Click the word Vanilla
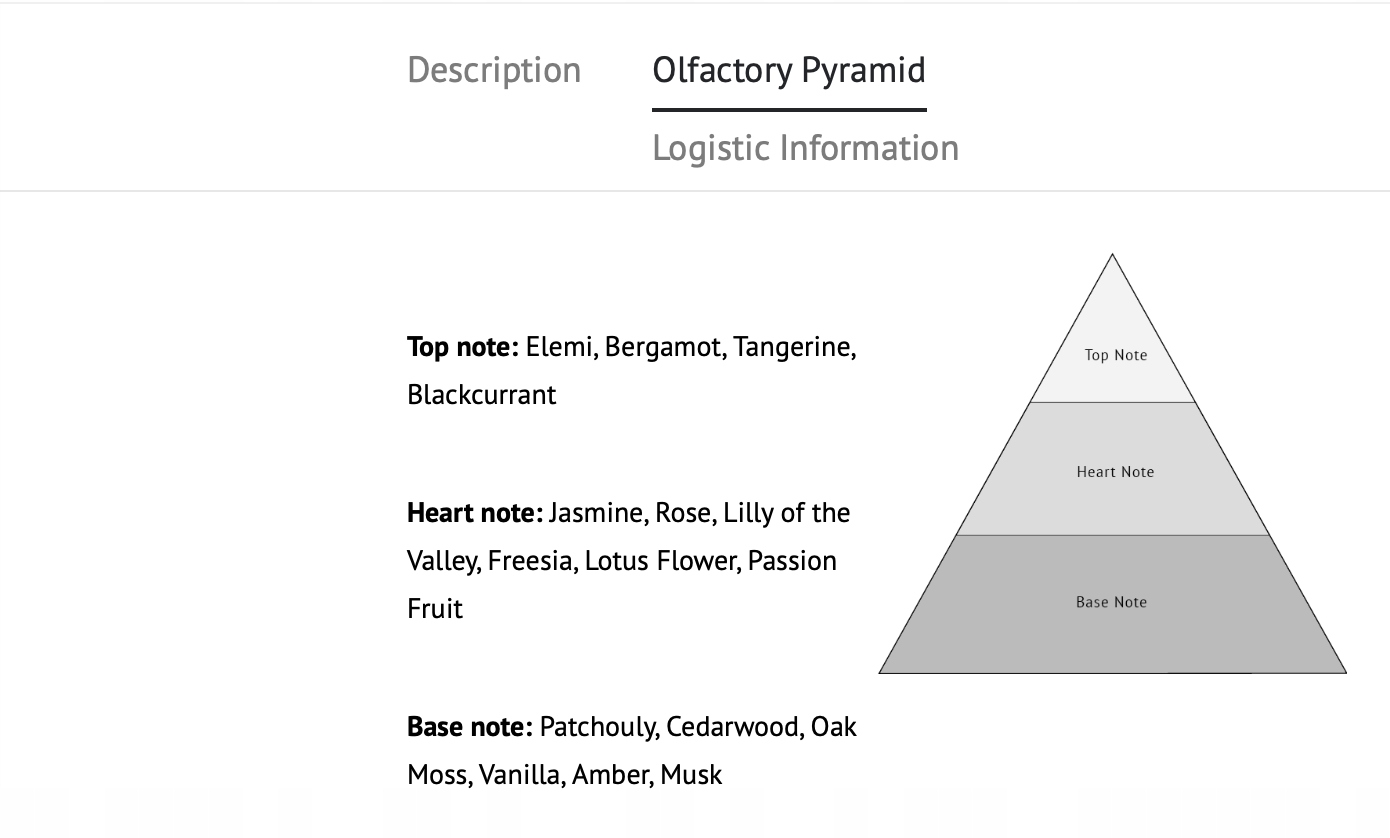 tap(518, 774)
